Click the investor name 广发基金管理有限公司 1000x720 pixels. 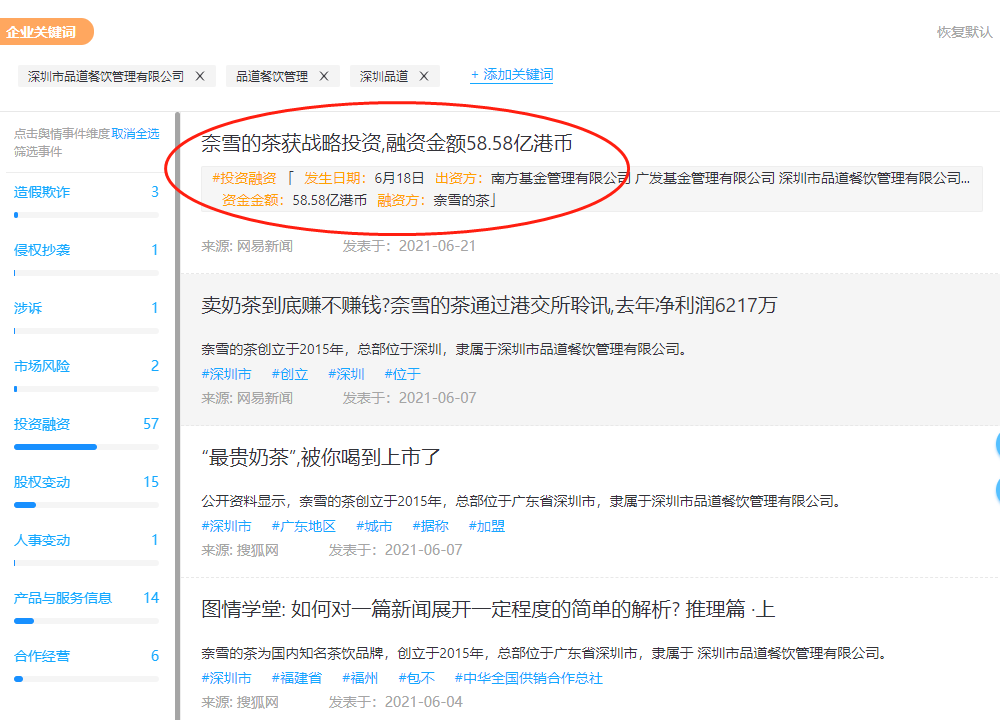point(705,179)
